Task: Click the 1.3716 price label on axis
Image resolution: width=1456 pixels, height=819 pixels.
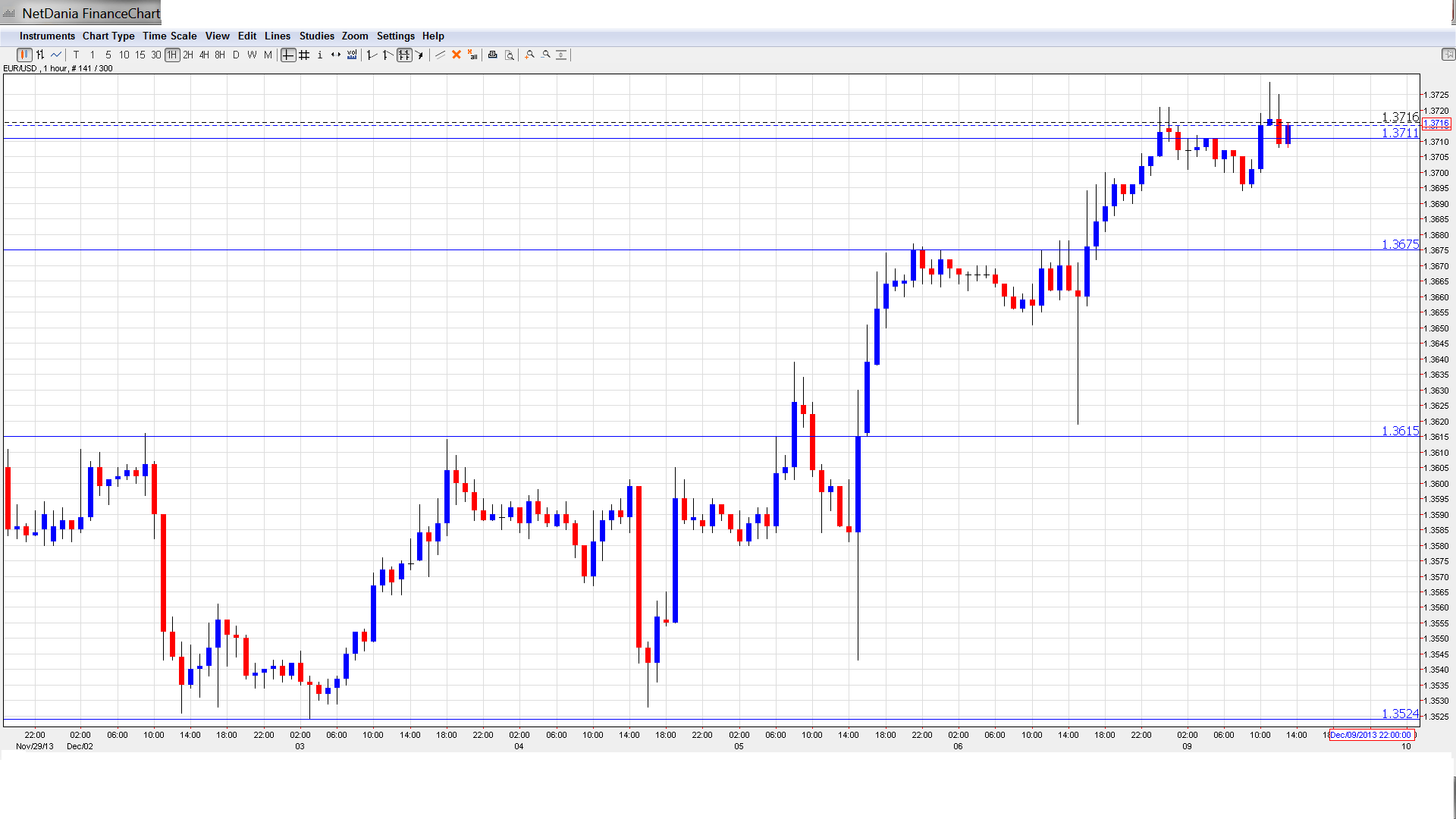Action: click(x=1436, y=123)
